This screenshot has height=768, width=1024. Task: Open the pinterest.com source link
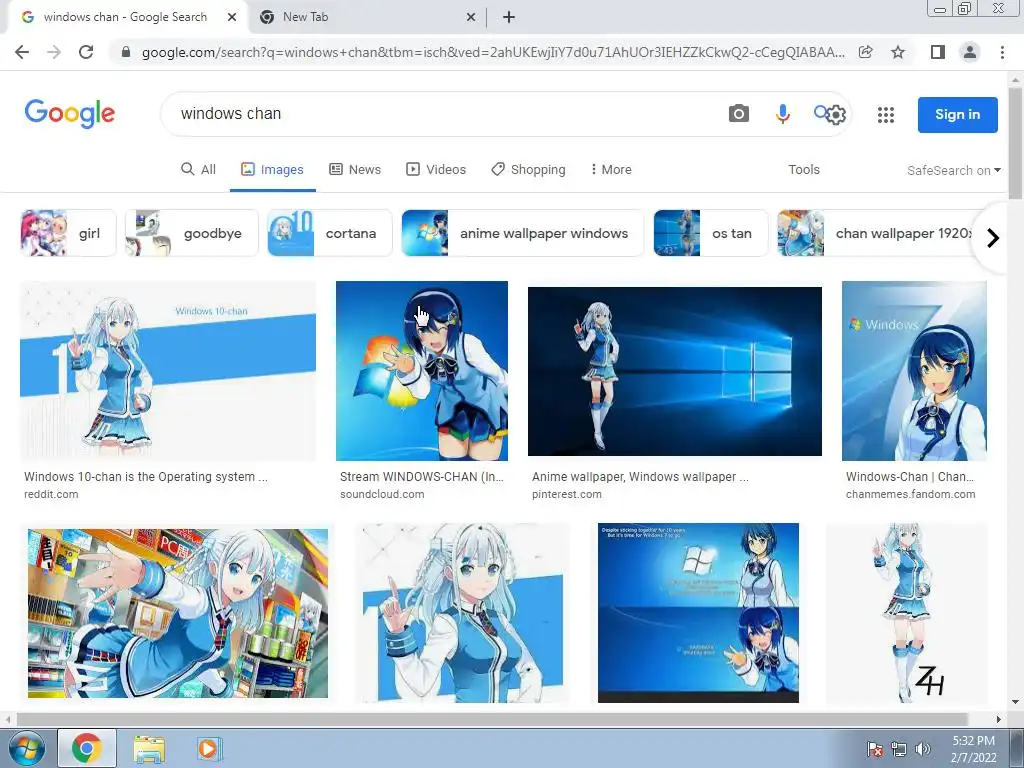(x=567, y=494)
